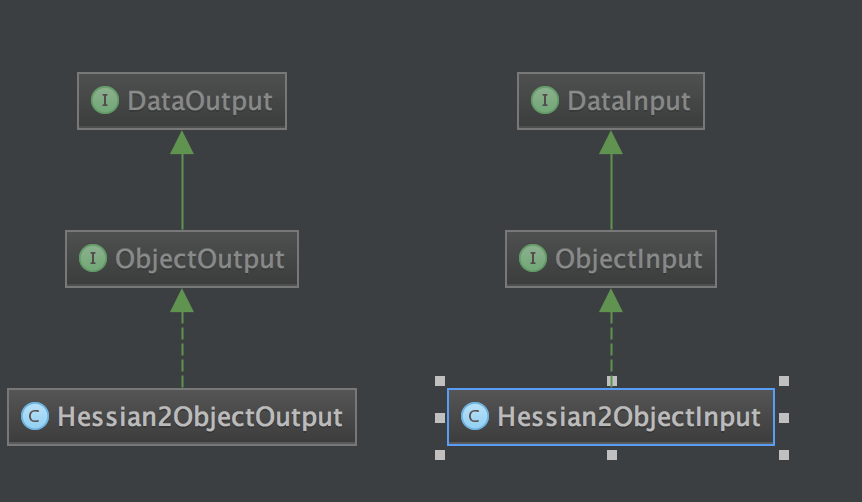
Task: Click the bottom-center selection handle of Hessian2ObjectInput
Action: click(612, 455)
